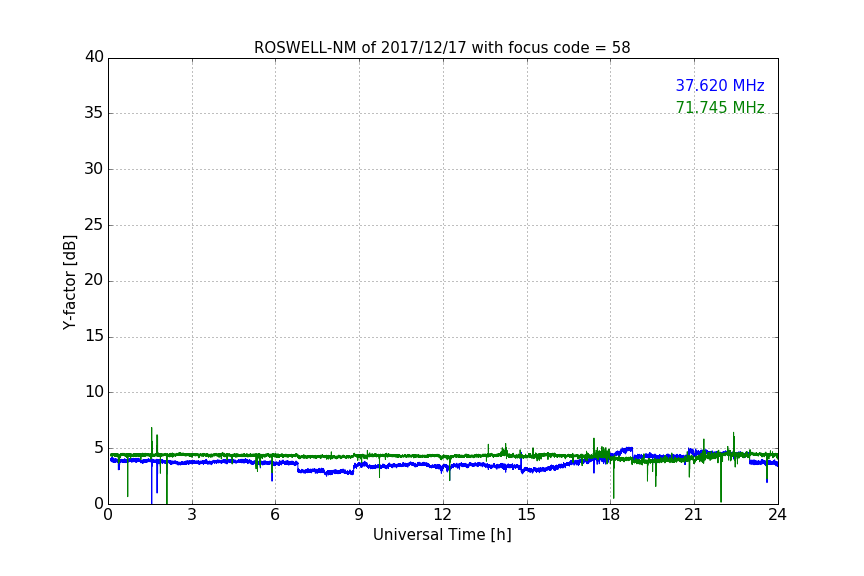Select the blue 37.620 MHz legend label
Image resolution: width=864 pixels, height=576 pixels.
click(x=720, y=86)
